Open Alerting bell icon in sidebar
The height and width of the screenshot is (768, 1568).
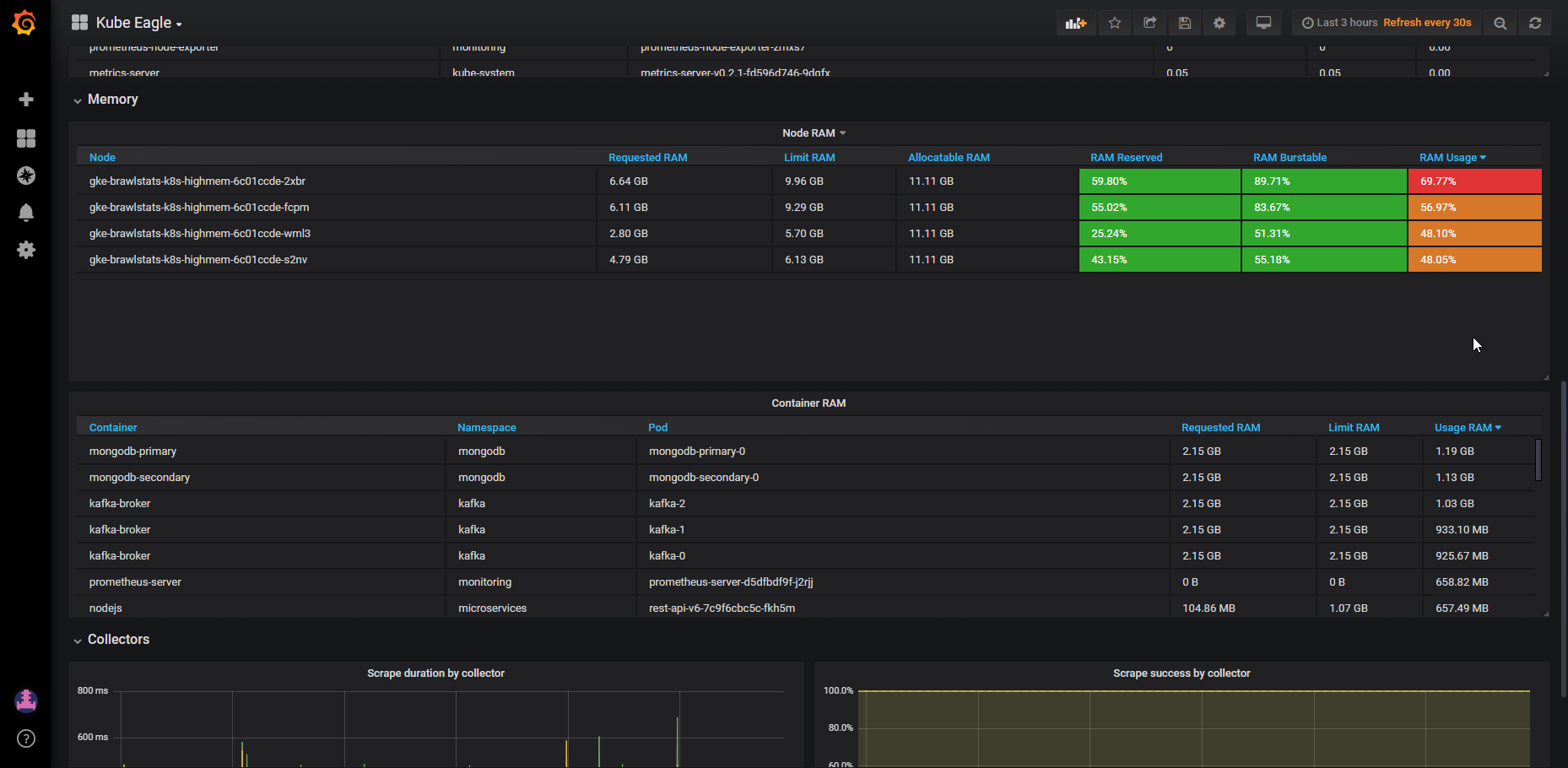(26, 213)
